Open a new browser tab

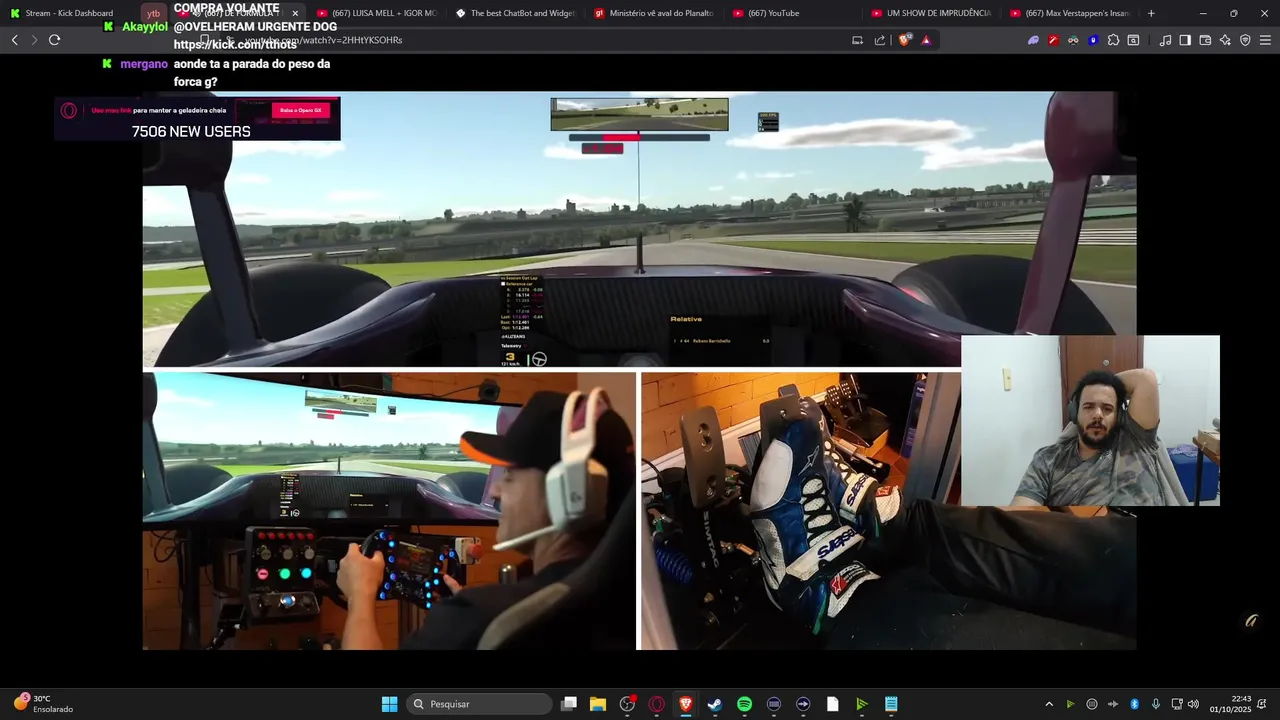1151,13
